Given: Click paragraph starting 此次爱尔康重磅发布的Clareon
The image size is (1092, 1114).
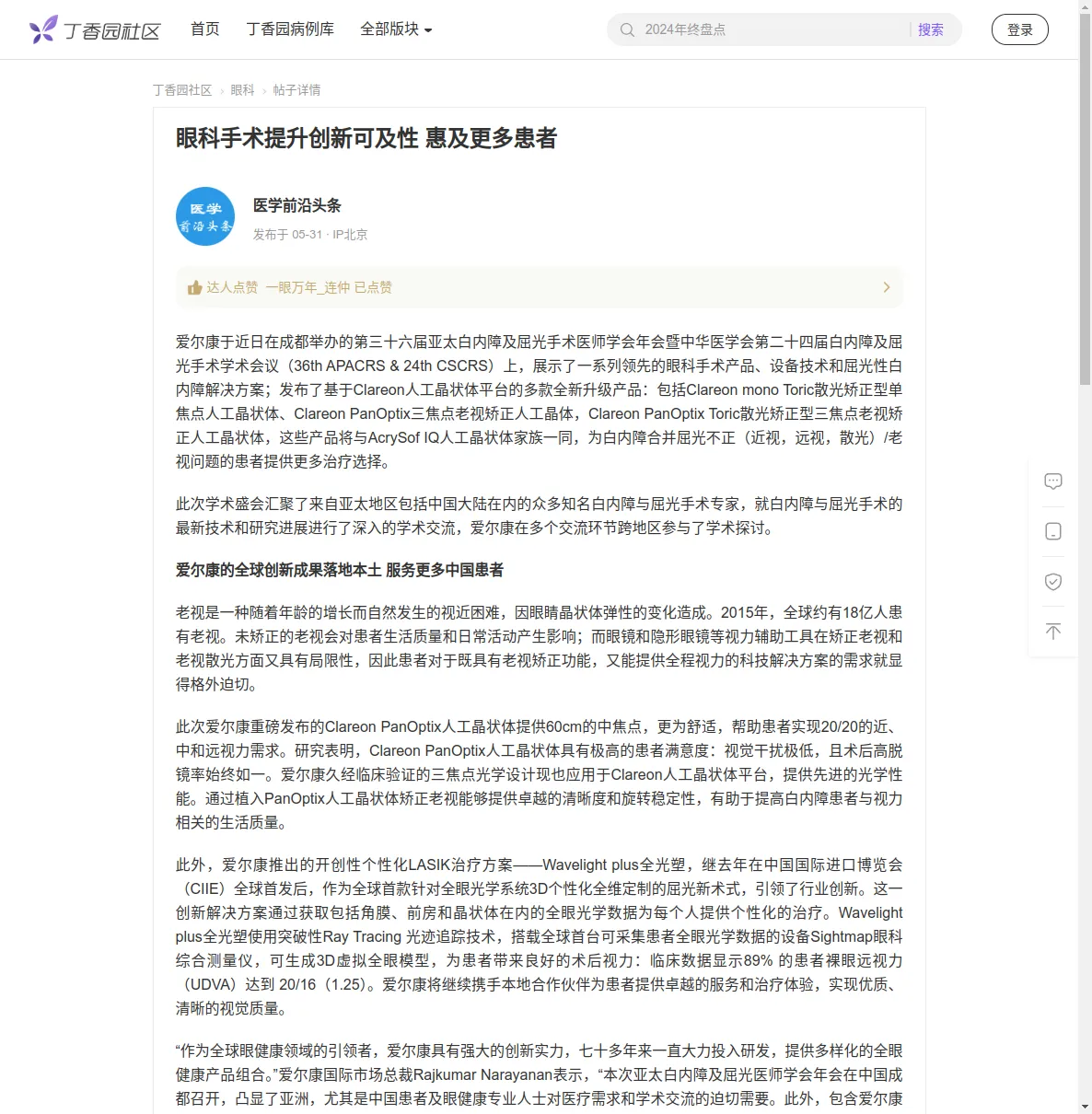Looking at the screenshot, I should click(540, 774).
